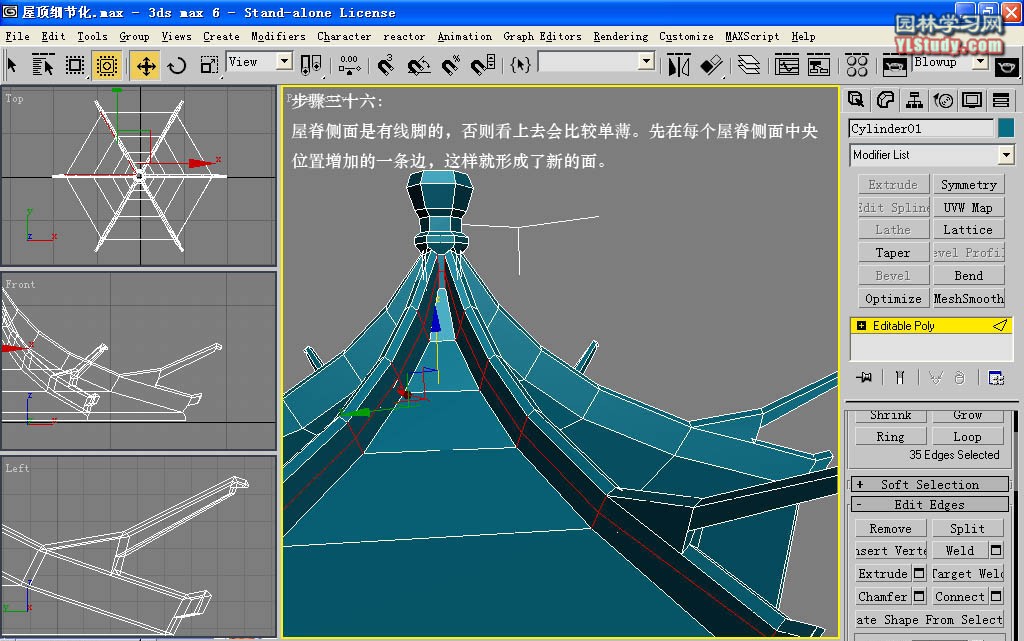Open the Layer Manager
Viewport: 1024px width, 641px height.
748,65
